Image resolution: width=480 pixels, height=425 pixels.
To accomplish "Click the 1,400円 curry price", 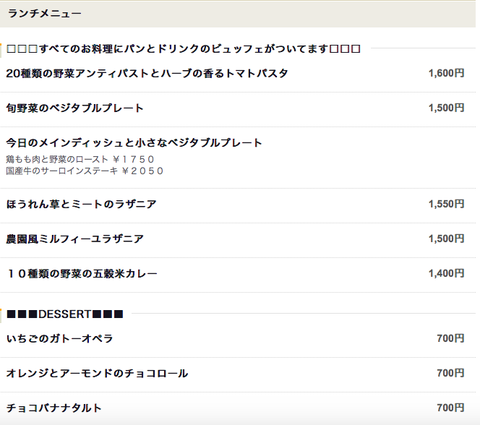I will coord(446,274).
